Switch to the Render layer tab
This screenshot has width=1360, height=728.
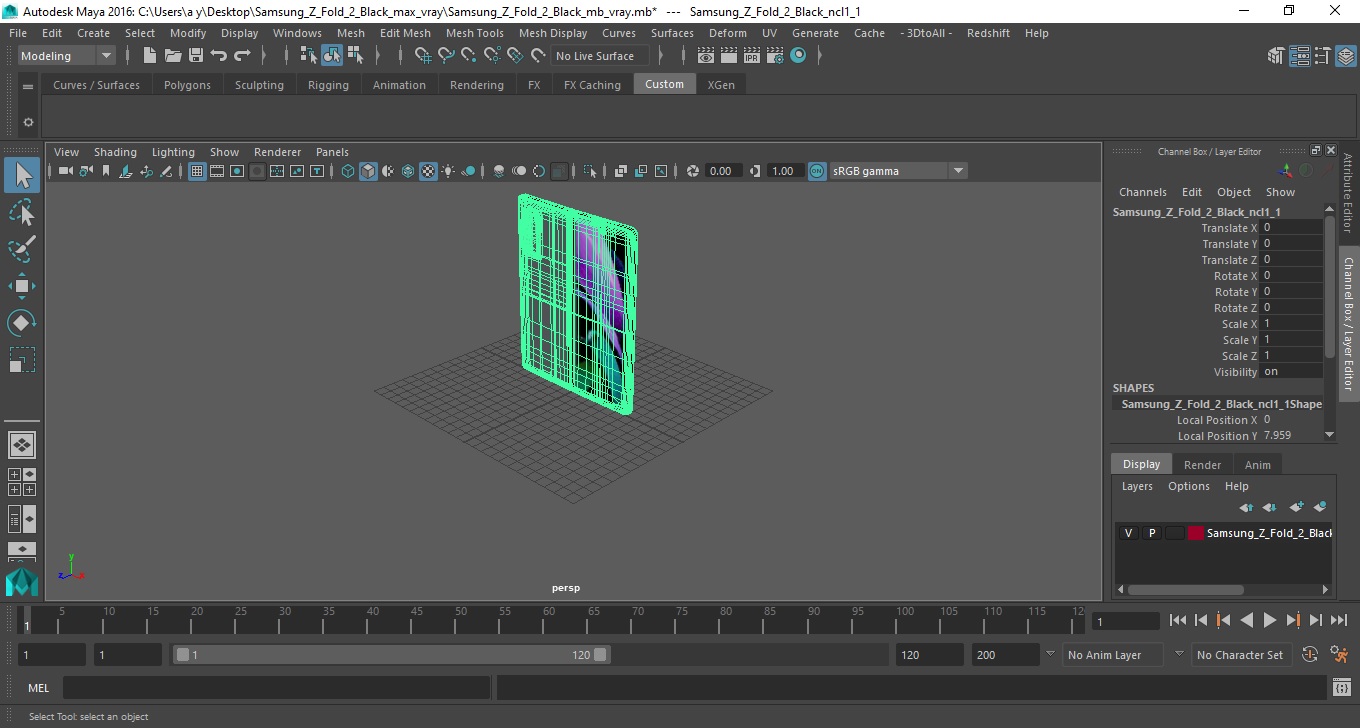point(1202,465)
